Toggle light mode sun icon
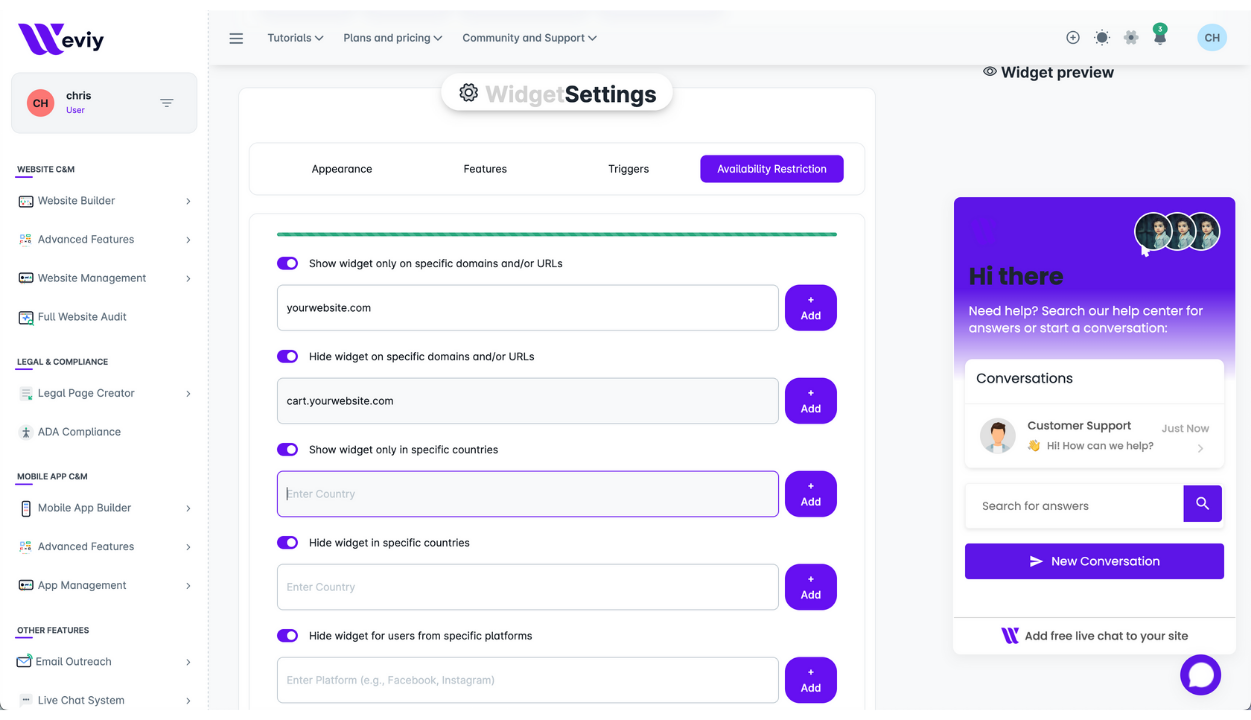The image size is (1251, 720). pos(1101,38)
